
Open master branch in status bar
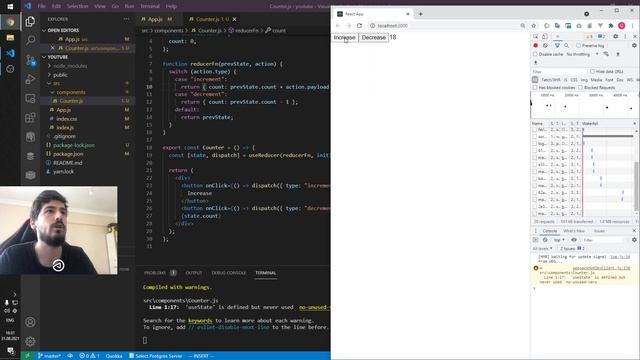coord(49,356)
